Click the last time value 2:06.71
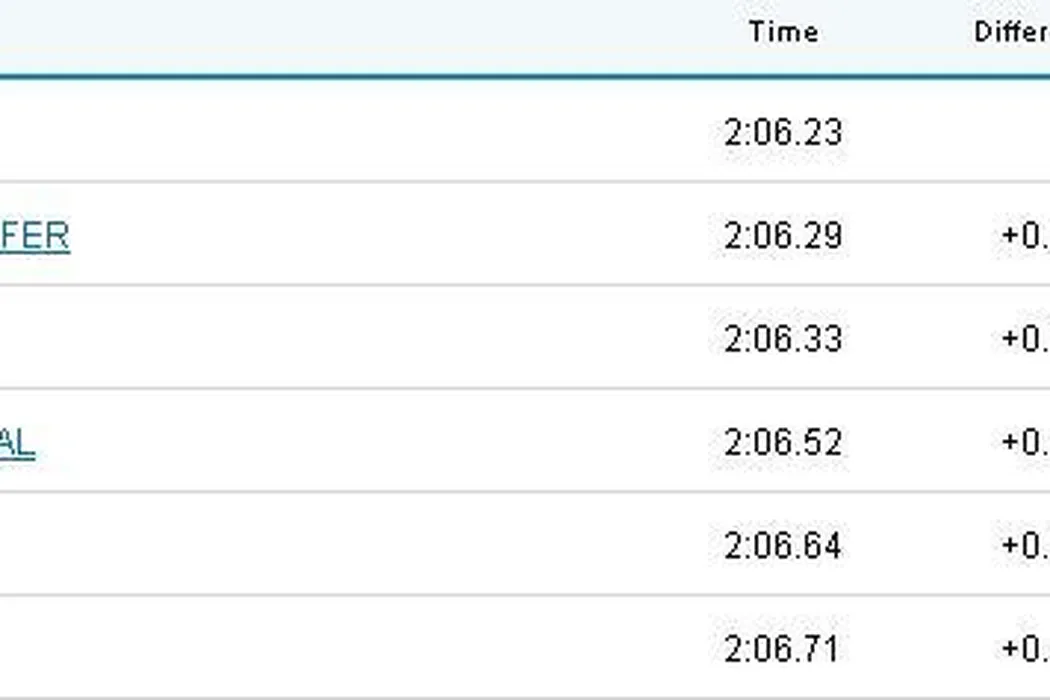Image resolution: width=1050 pixels, height=700 pixels. 781,649
